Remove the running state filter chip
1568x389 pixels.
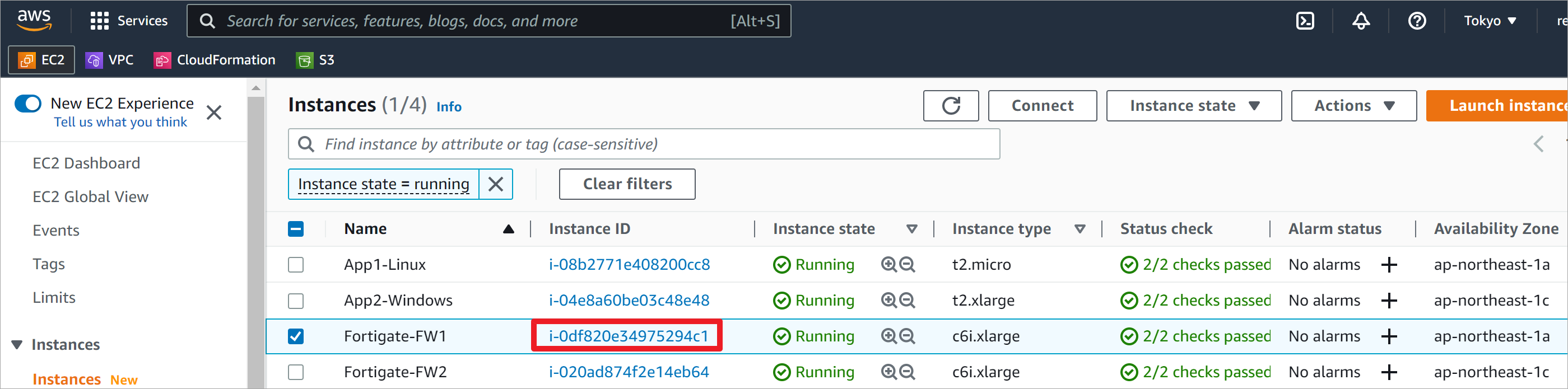495,184
